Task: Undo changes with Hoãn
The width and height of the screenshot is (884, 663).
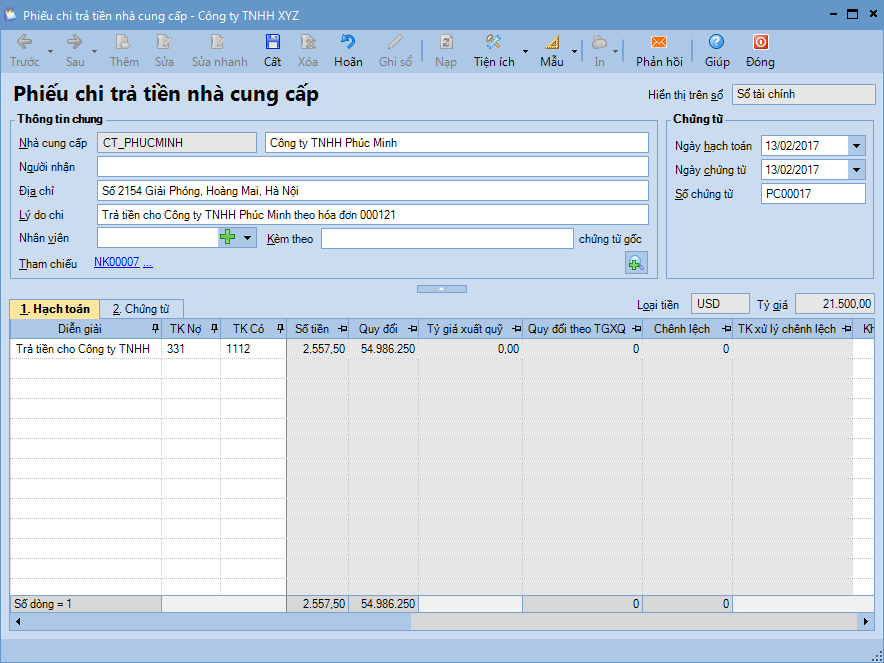Action: point(348,50)
